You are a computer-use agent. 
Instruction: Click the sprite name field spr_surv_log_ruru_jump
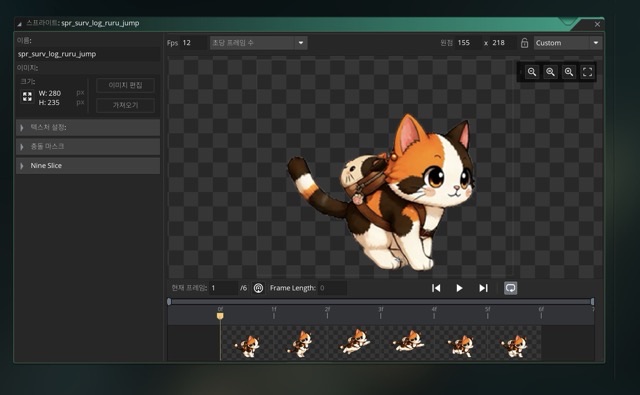(88, 54)
